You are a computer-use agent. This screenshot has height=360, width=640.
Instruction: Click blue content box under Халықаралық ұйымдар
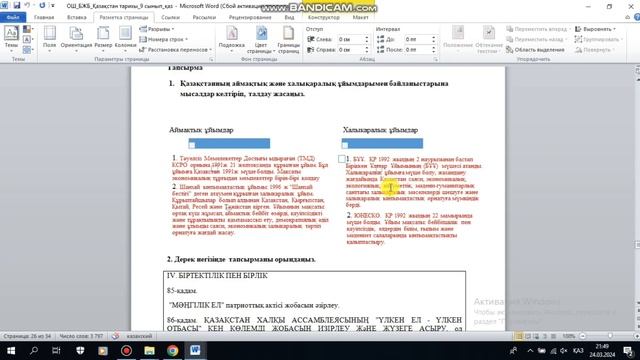[x=382, y=143]
